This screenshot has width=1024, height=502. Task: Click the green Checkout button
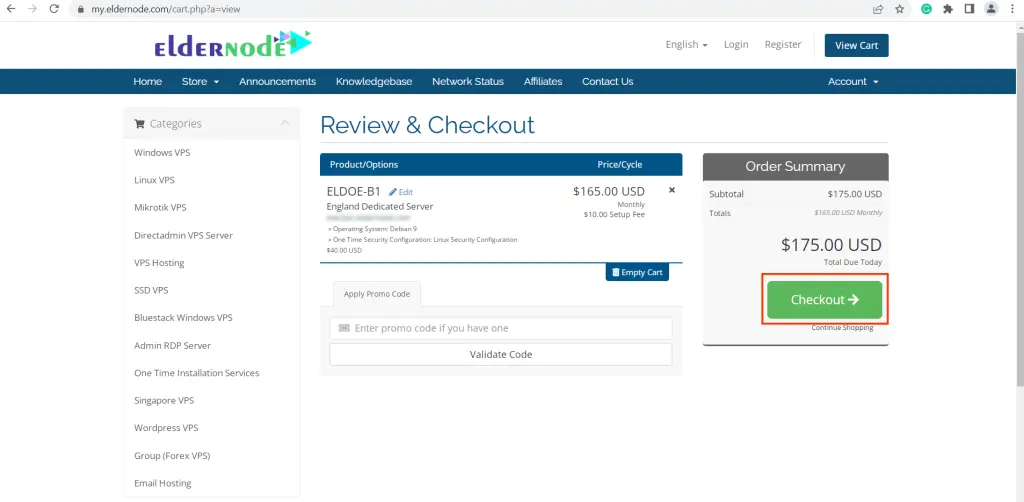coord(824,300)
